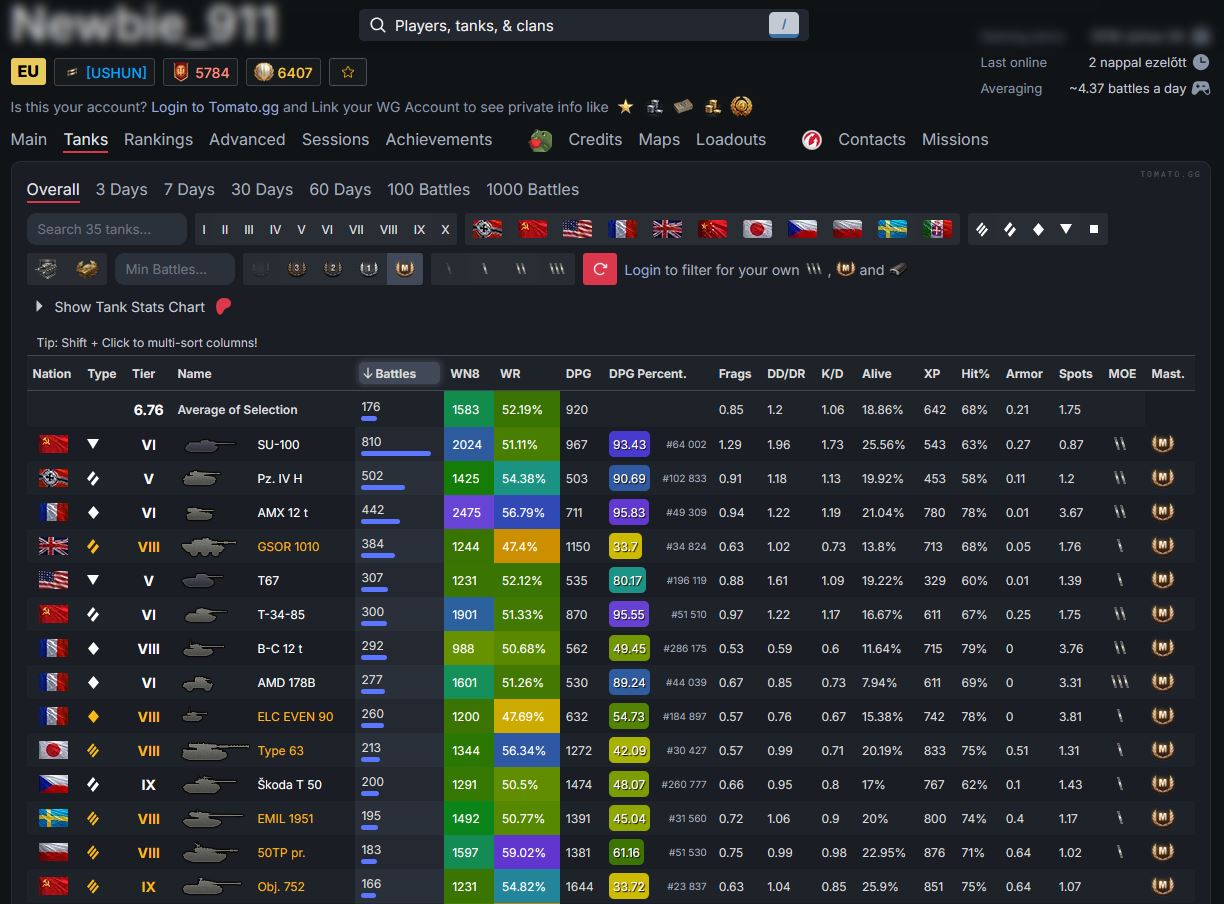The width and height of the screenshot is (1224, 904).
Task: Click Login link to filter own tanks
Action: coord(642,270)
